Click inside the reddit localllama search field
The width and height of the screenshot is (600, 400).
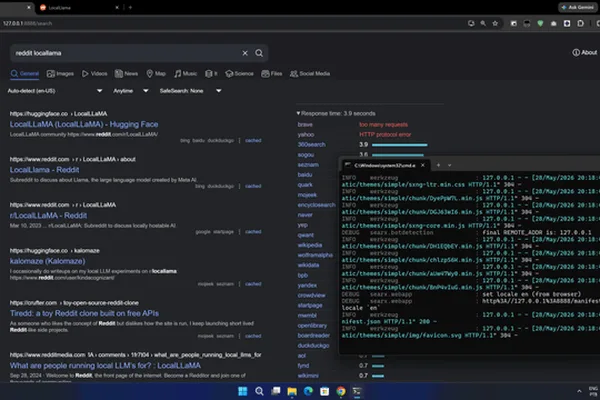[x=126, y=53]
